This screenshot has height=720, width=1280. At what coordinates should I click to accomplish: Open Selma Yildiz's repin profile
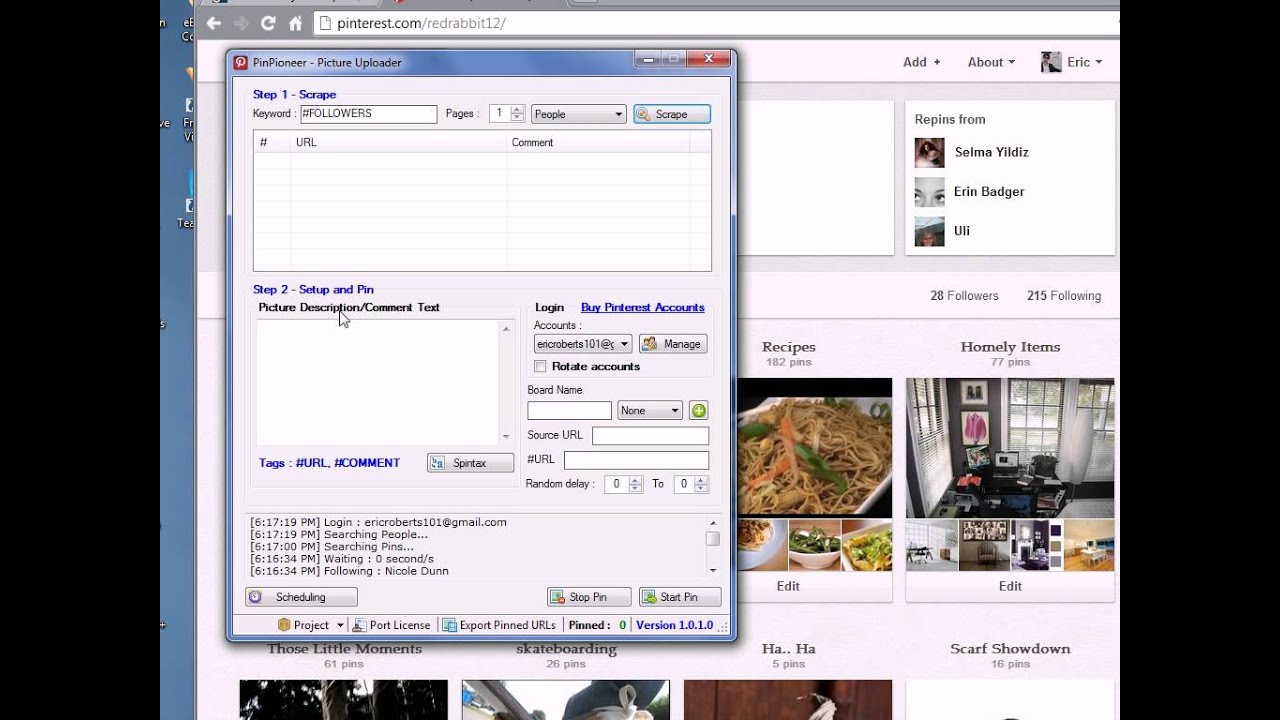coord(992,152)
